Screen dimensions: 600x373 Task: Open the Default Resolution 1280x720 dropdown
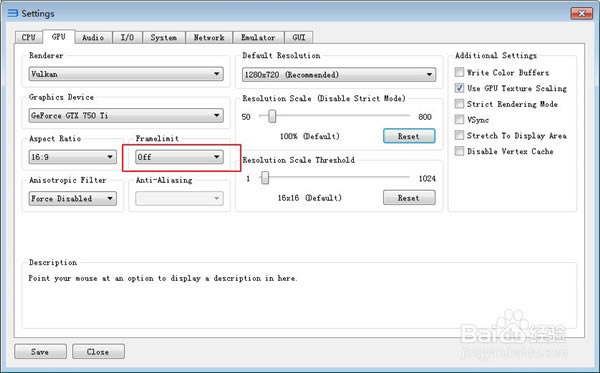tap(339, 75)
